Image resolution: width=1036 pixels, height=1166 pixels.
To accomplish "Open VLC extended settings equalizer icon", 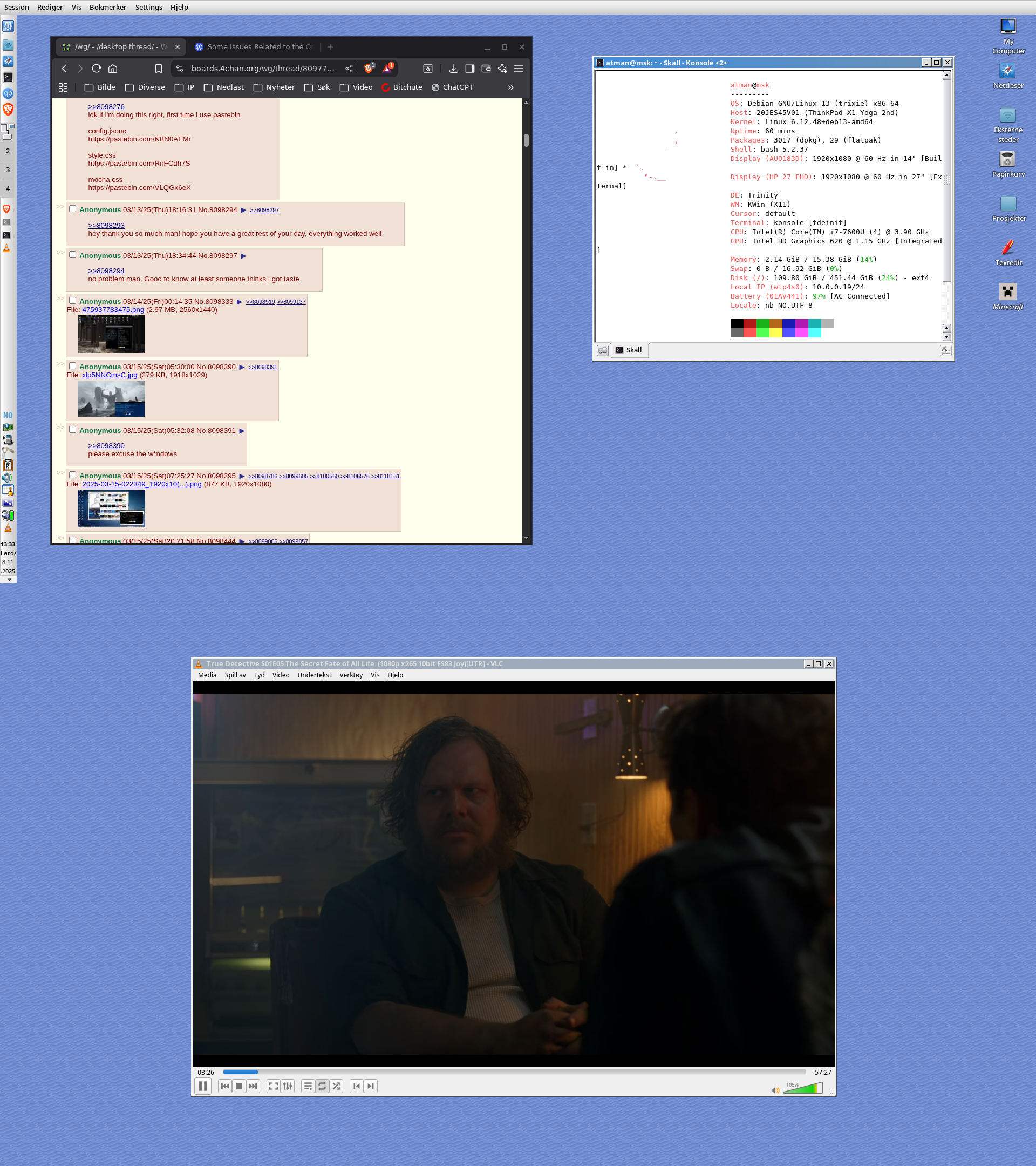I will pyautogui.click(x=288, y=1086).
